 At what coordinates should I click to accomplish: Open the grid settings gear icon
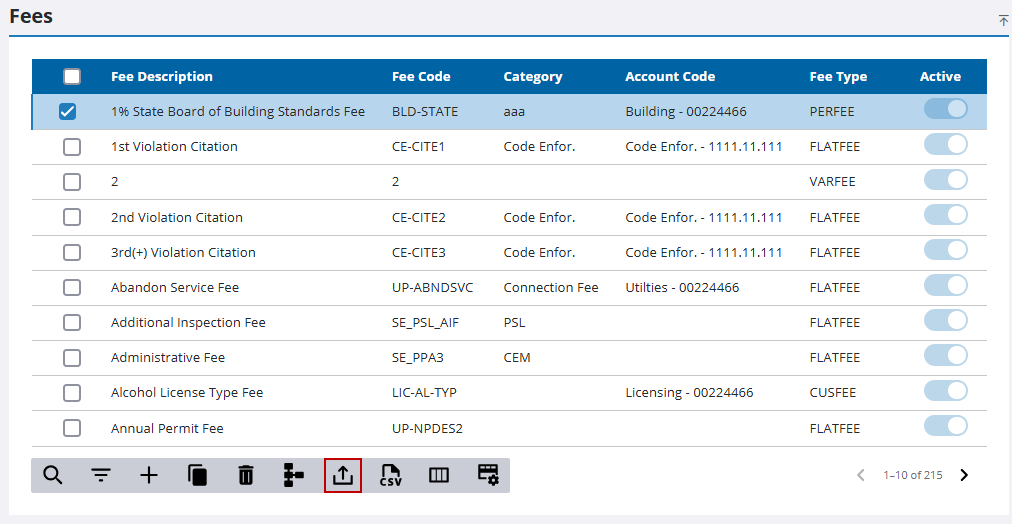pyautogui.click(x=487, y=475)
